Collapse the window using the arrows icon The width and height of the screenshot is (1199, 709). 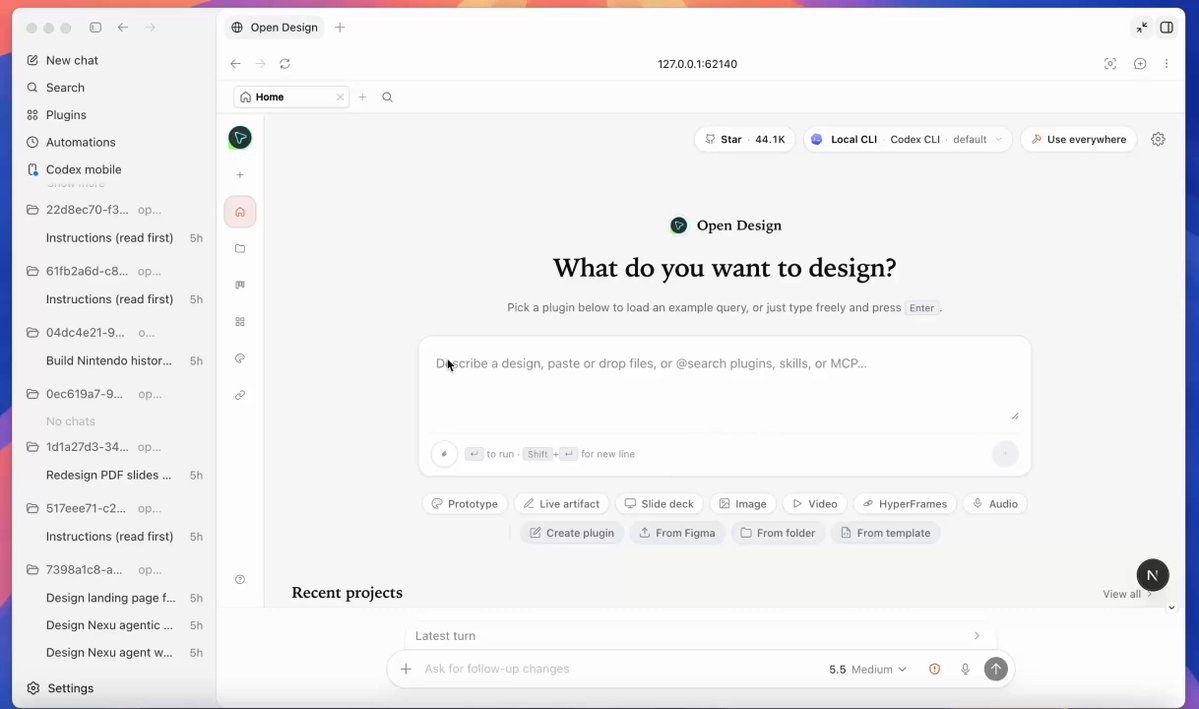pos(1142,28)
